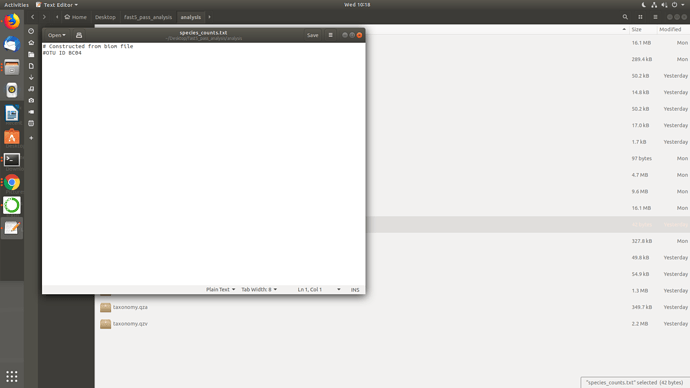Screen dimensions: 690x388
Task: Launch Thunderbird Mail from the dock
Action: 12,44
